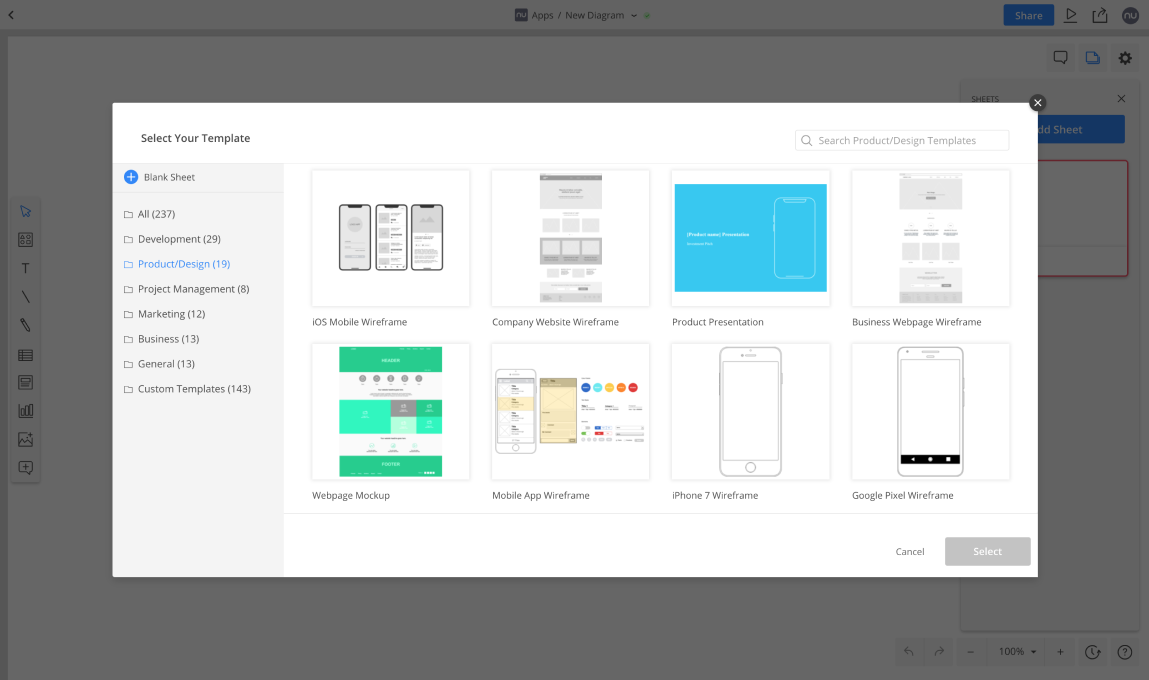Open the image insert tool

point(25,439)
